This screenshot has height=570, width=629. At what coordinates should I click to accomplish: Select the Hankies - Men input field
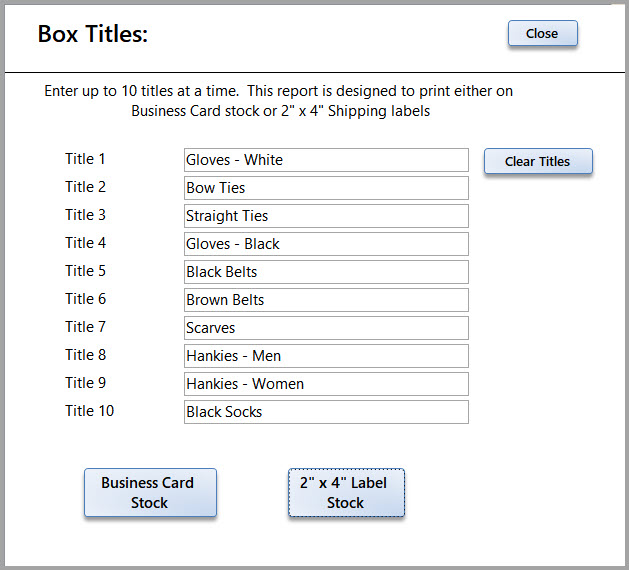326,356
